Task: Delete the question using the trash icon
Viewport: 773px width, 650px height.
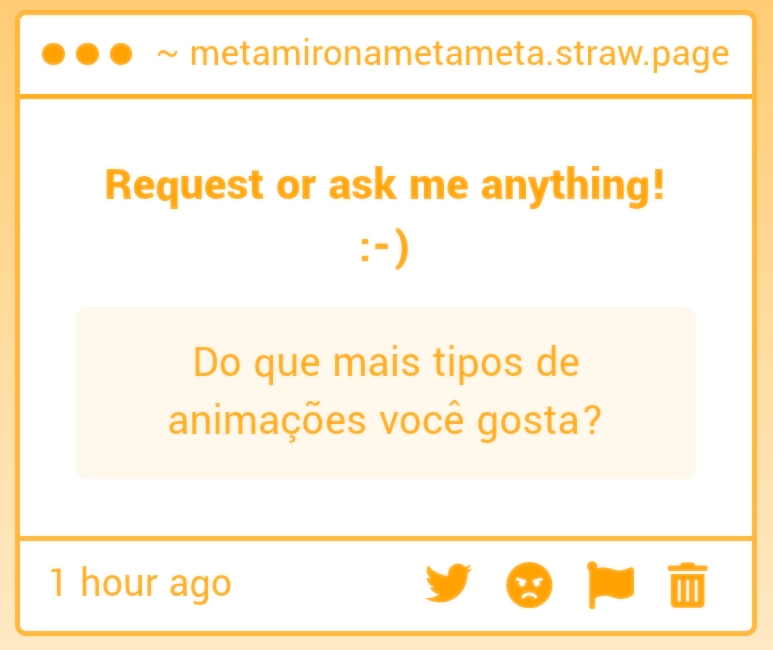Action: click(x=687, y=585)
